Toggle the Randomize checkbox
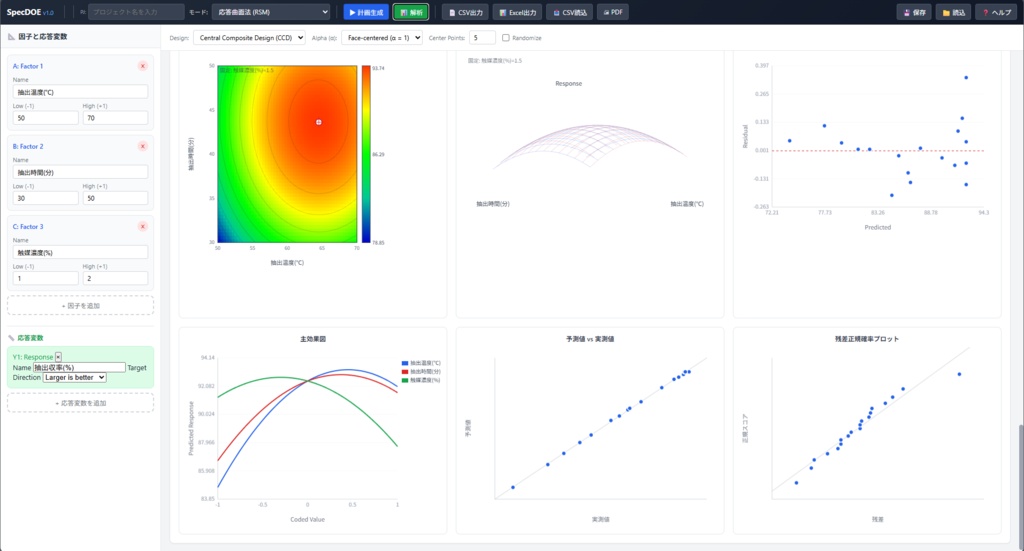The height and width of the screenshot is (551, 1024). point(505,38)
